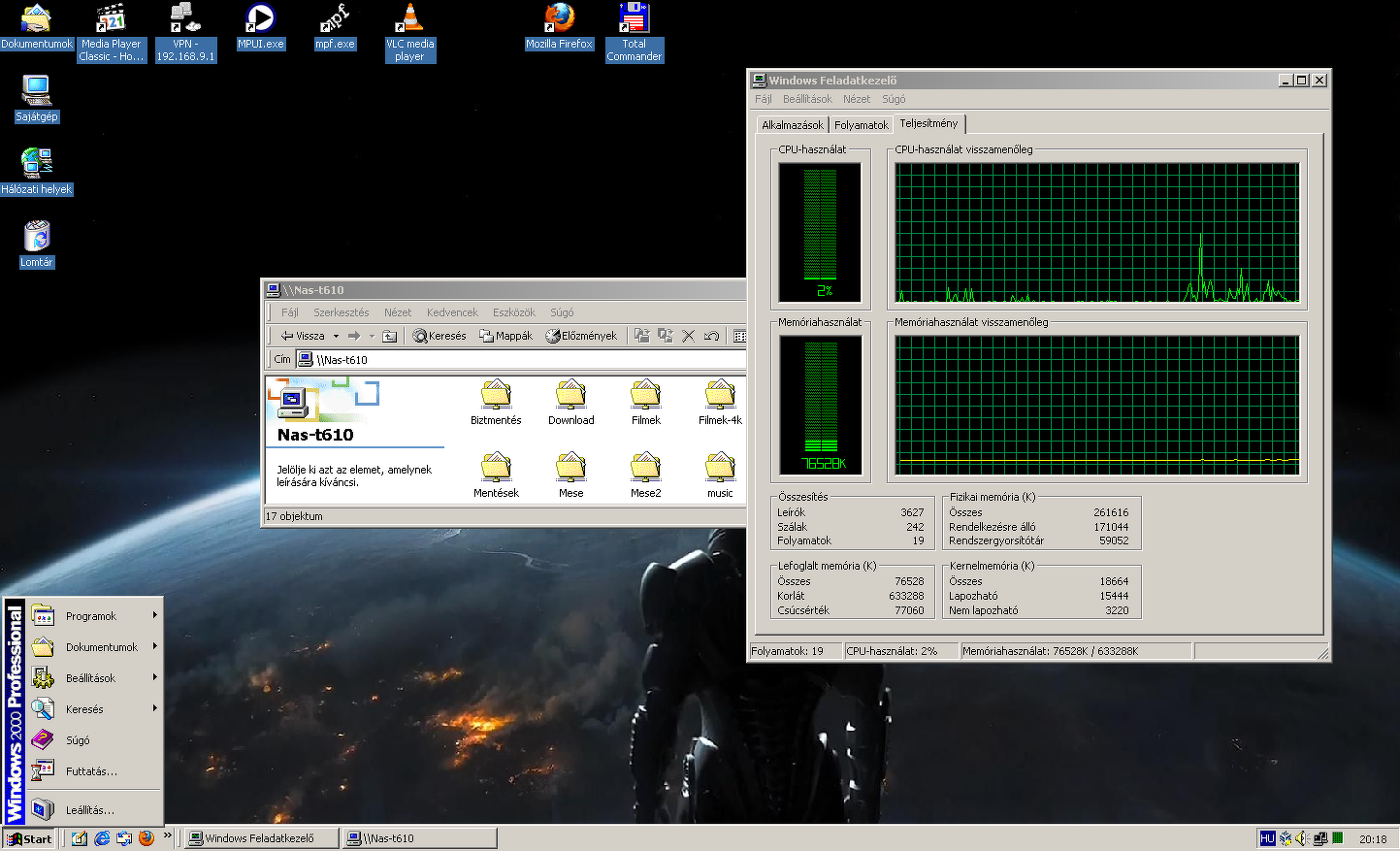This screenshot has height=851, width=1400.
Task: Click the Előzmények history button
Action: pyautogui.click(x=581, y=336)
